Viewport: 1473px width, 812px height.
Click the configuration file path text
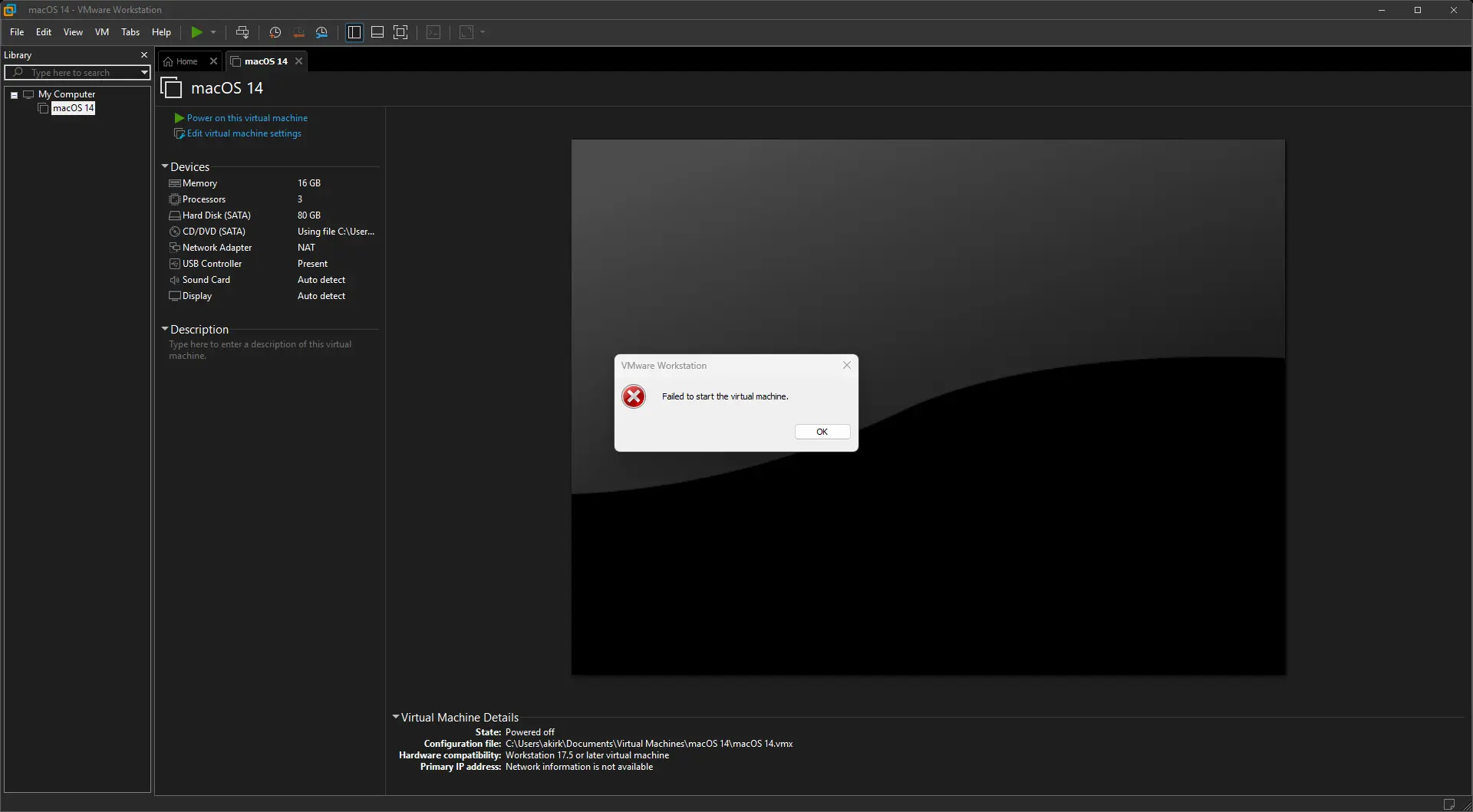649,744
